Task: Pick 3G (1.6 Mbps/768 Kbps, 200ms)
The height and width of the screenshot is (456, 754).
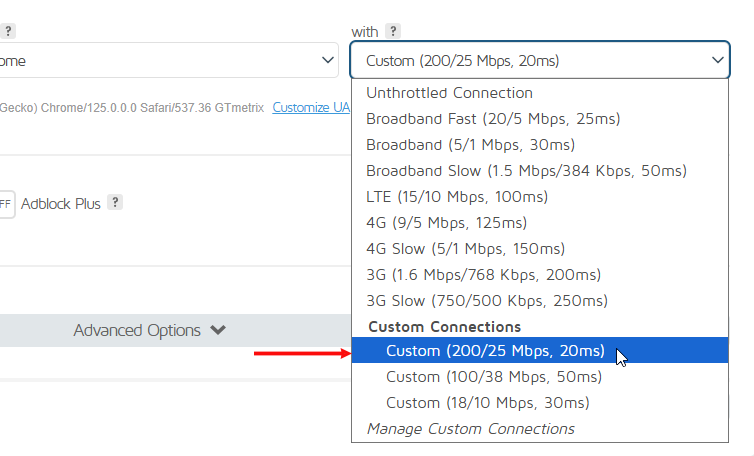Action: coord(483,275)
